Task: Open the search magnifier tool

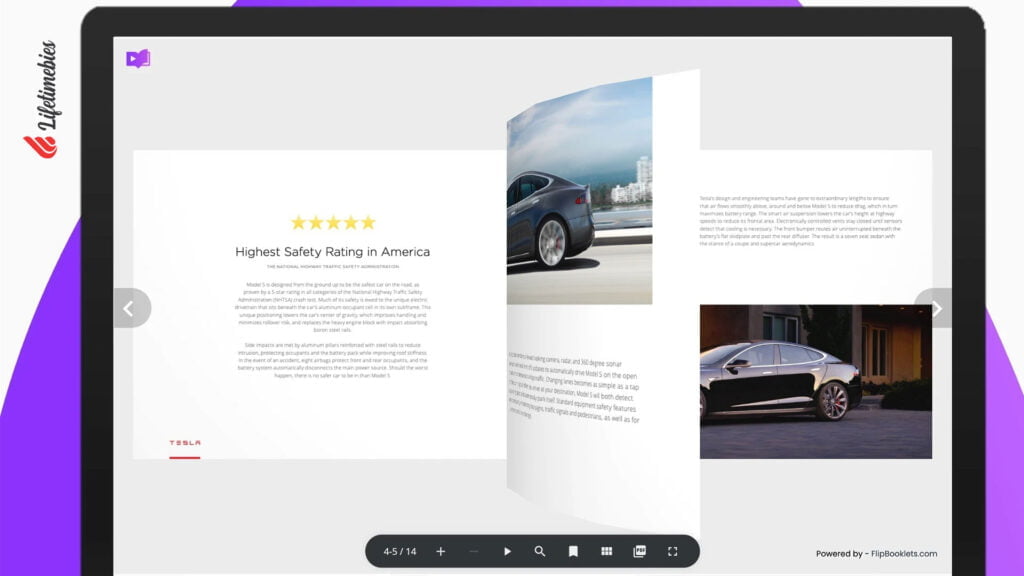Action: 539,551
